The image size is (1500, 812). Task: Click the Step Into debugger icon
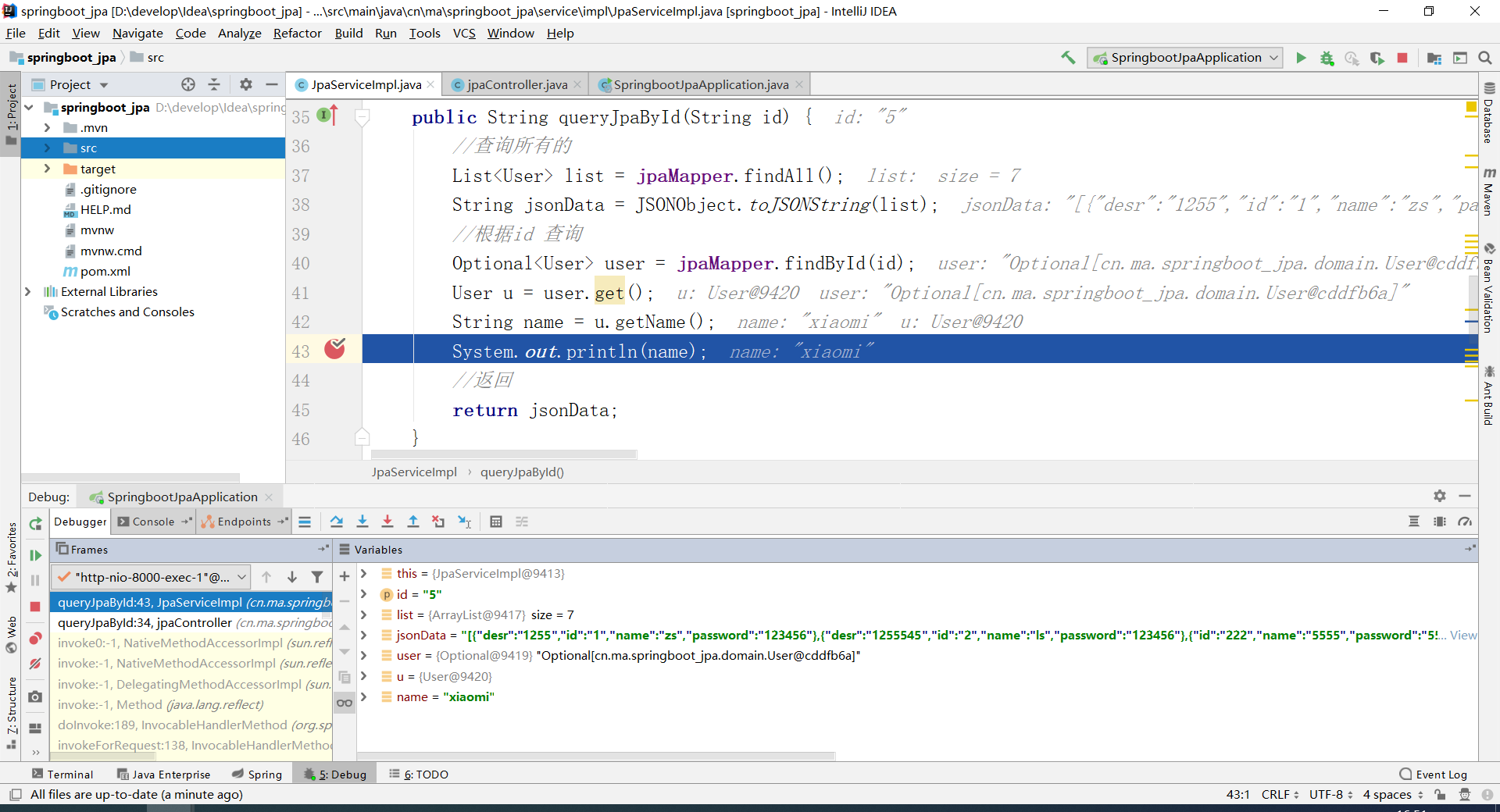(362, 522)
